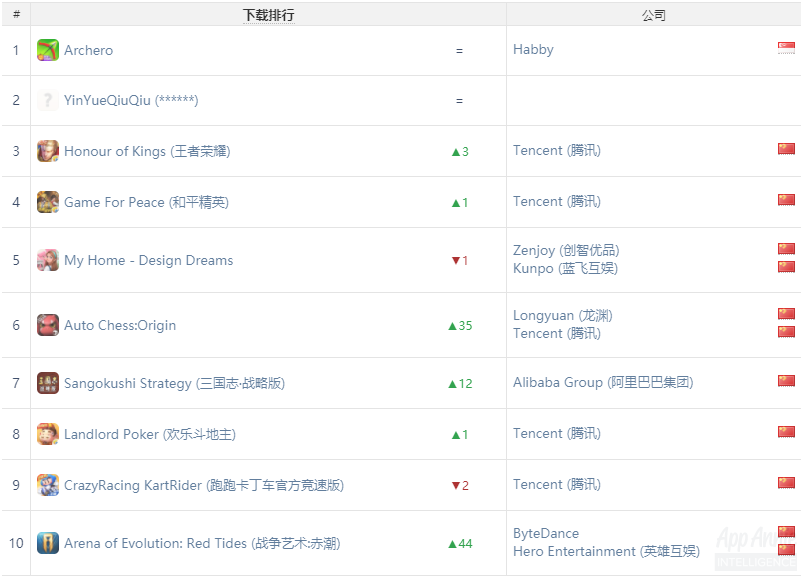Open the YinYueQiuQiu (******) link

click(x=131, y=100)
